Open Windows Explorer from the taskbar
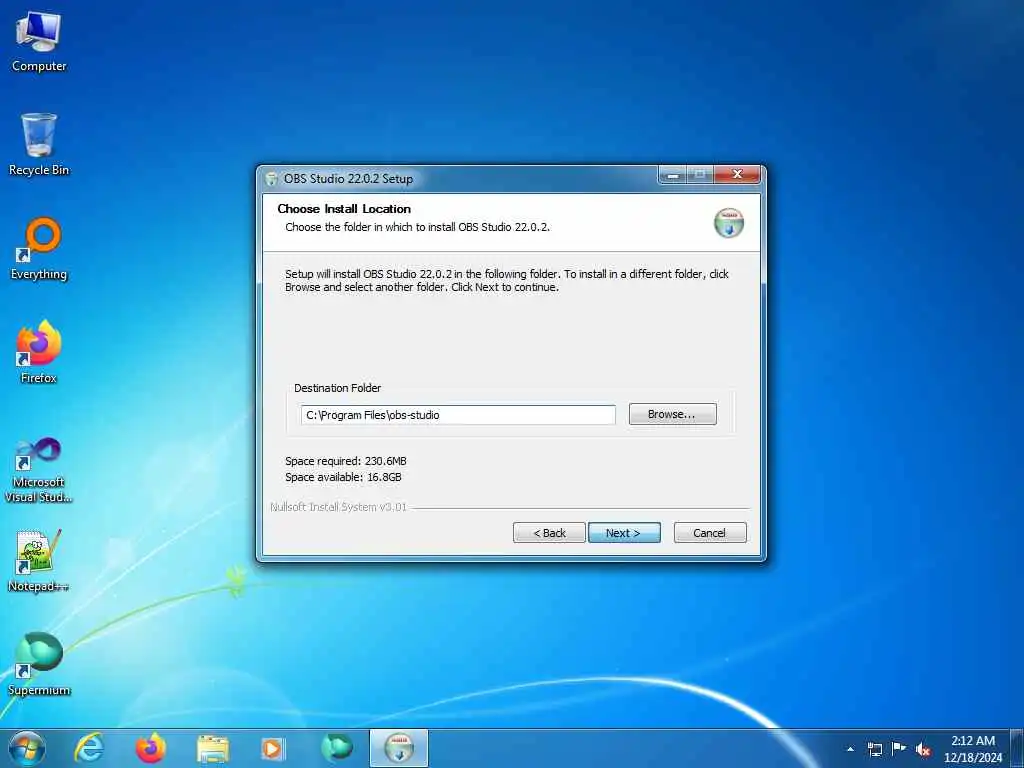Screen dimensions: 1024x768 click(x=212, y=748)
